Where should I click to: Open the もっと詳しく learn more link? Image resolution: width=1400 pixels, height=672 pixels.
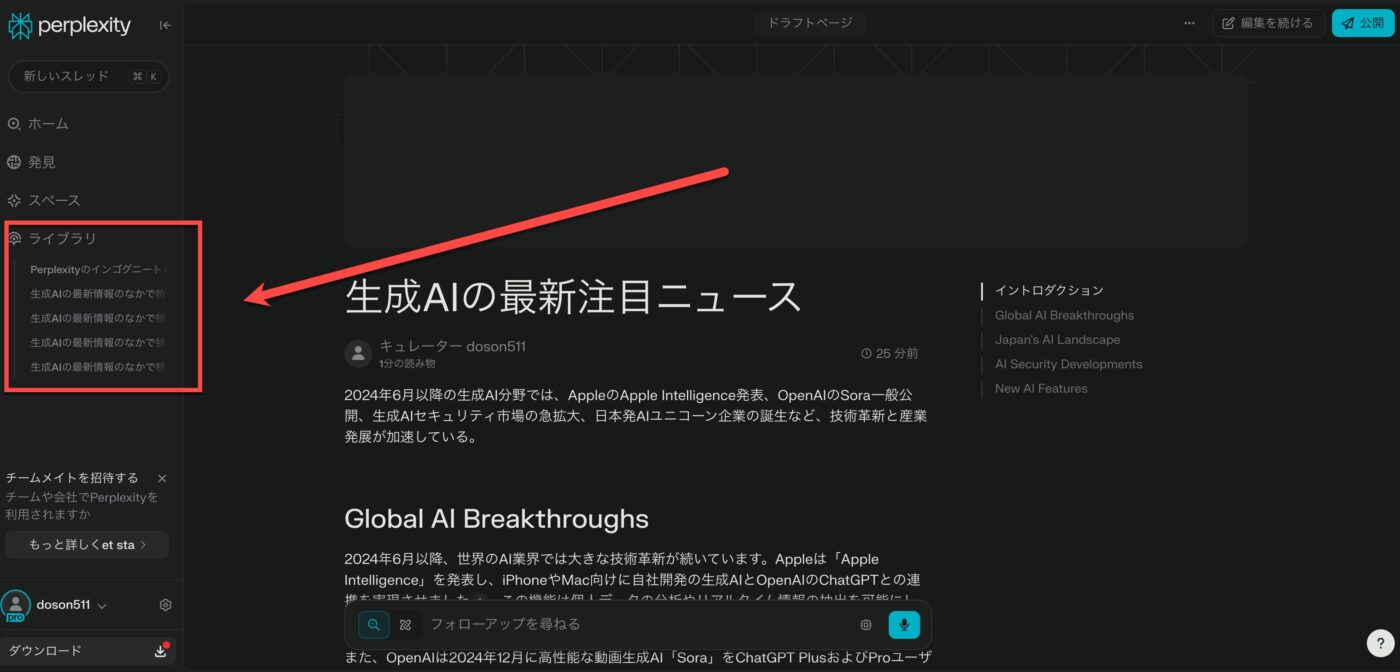pyautogui.click(x=87, y=545)
